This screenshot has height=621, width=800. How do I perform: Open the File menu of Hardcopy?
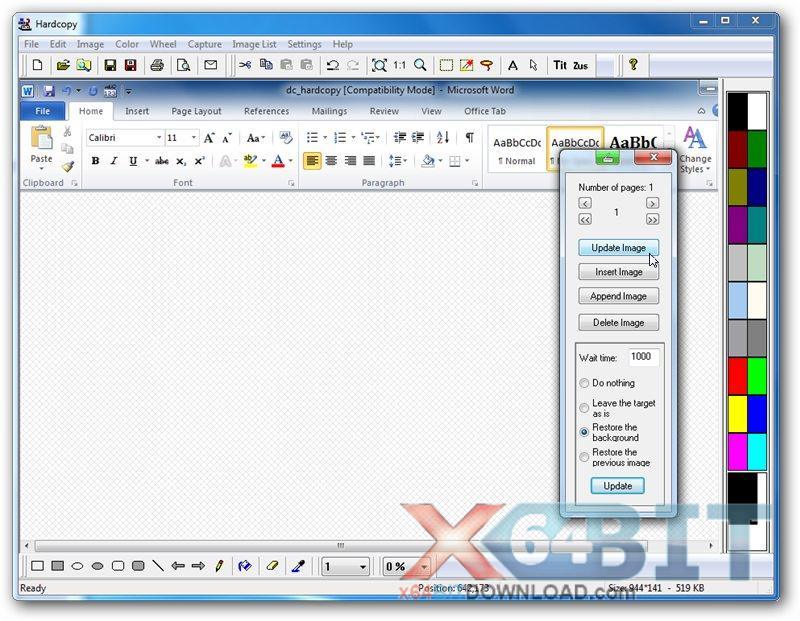pos(31,44)
